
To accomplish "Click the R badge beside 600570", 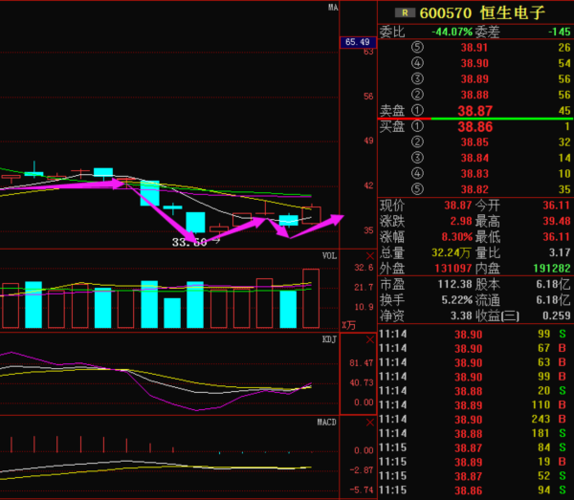I will coord(405,13).
